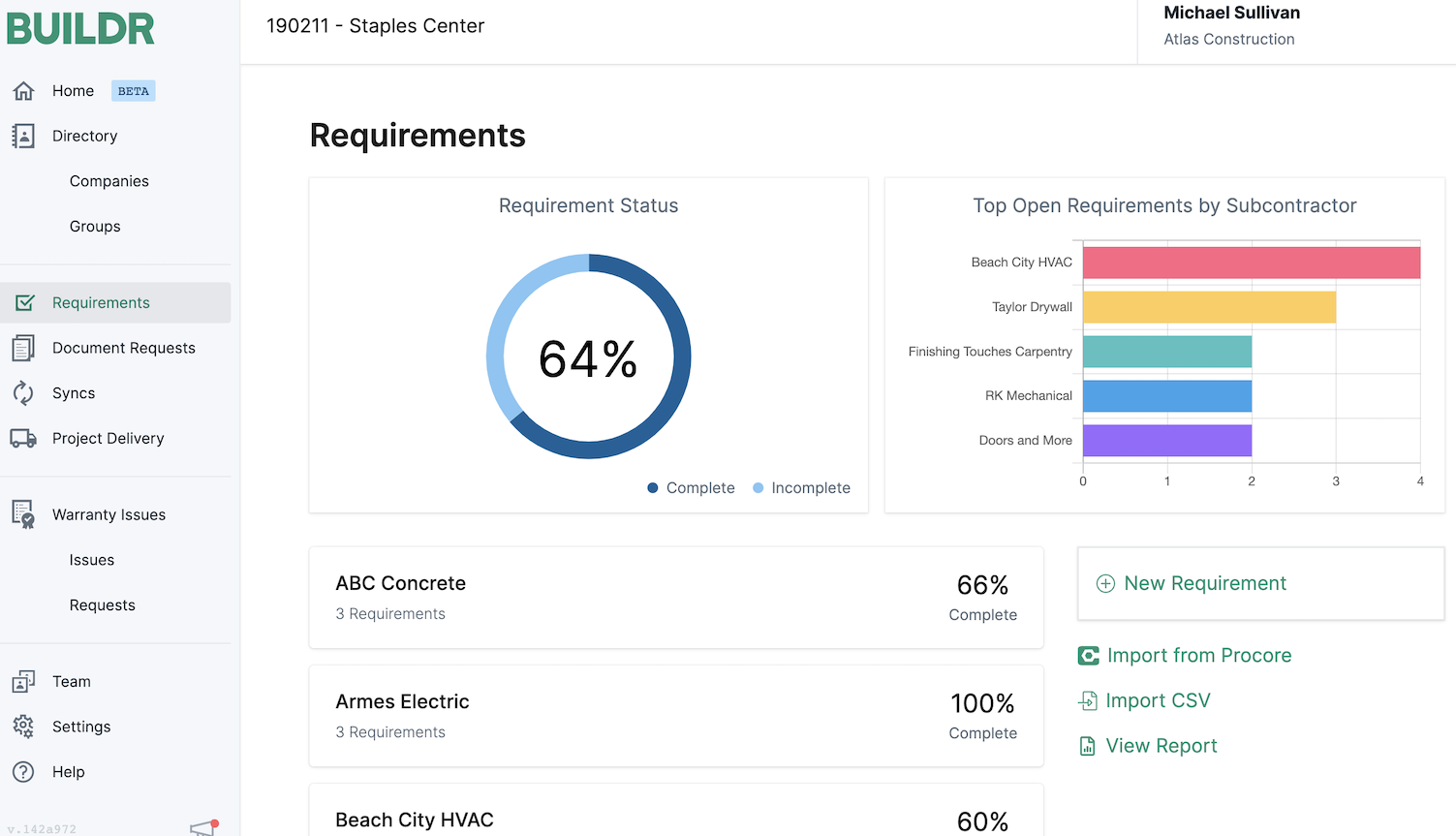The image size is (1456, 836).
Task: Toggle the Incomplete legend item
Action: tap(802, 488)
